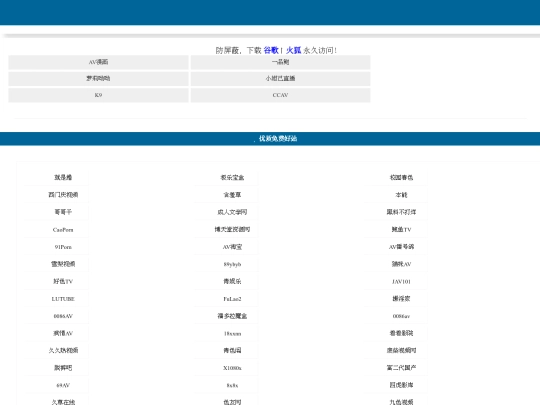540x405 pixels.
Task: Open the 火狐 download link
Action: pyautogui.click(x=293, y=50)
